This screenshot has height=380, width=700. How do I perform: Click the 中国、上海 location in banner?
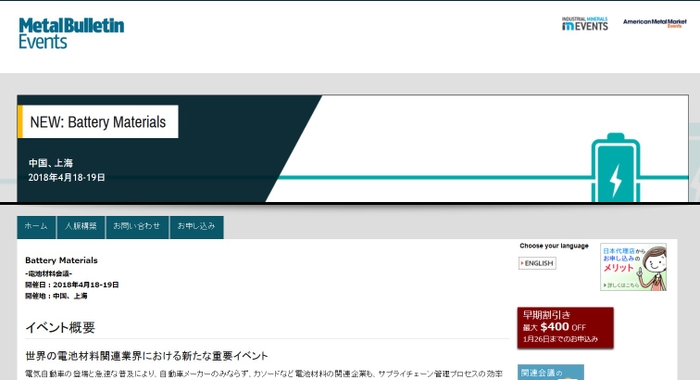(x=50, y=163)
